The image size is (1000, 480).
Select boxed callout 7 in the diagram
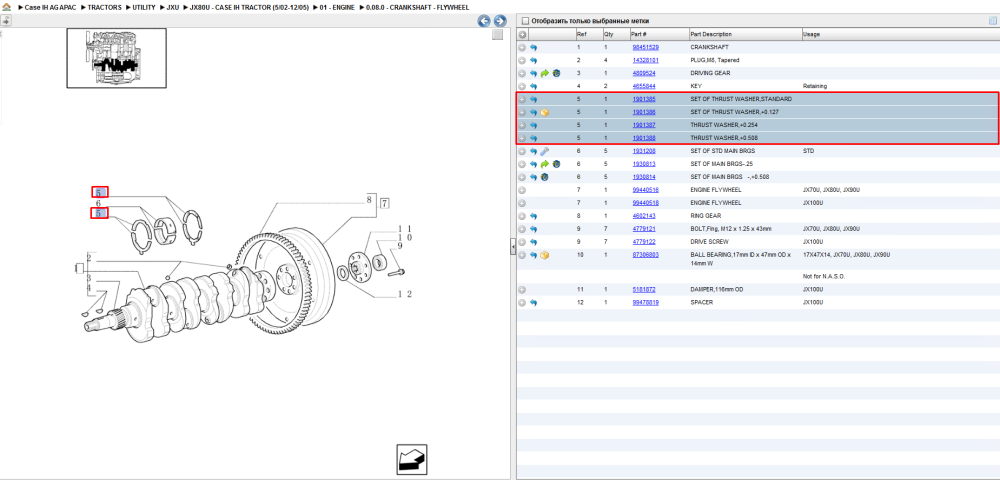[x=385, y=204]
